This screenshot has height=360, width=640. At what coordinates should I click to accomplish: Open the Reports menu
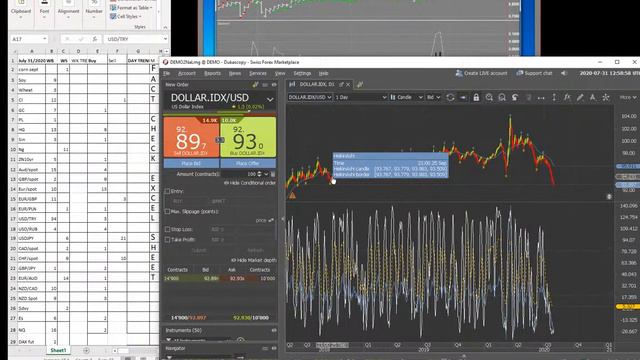pos(212,73)
